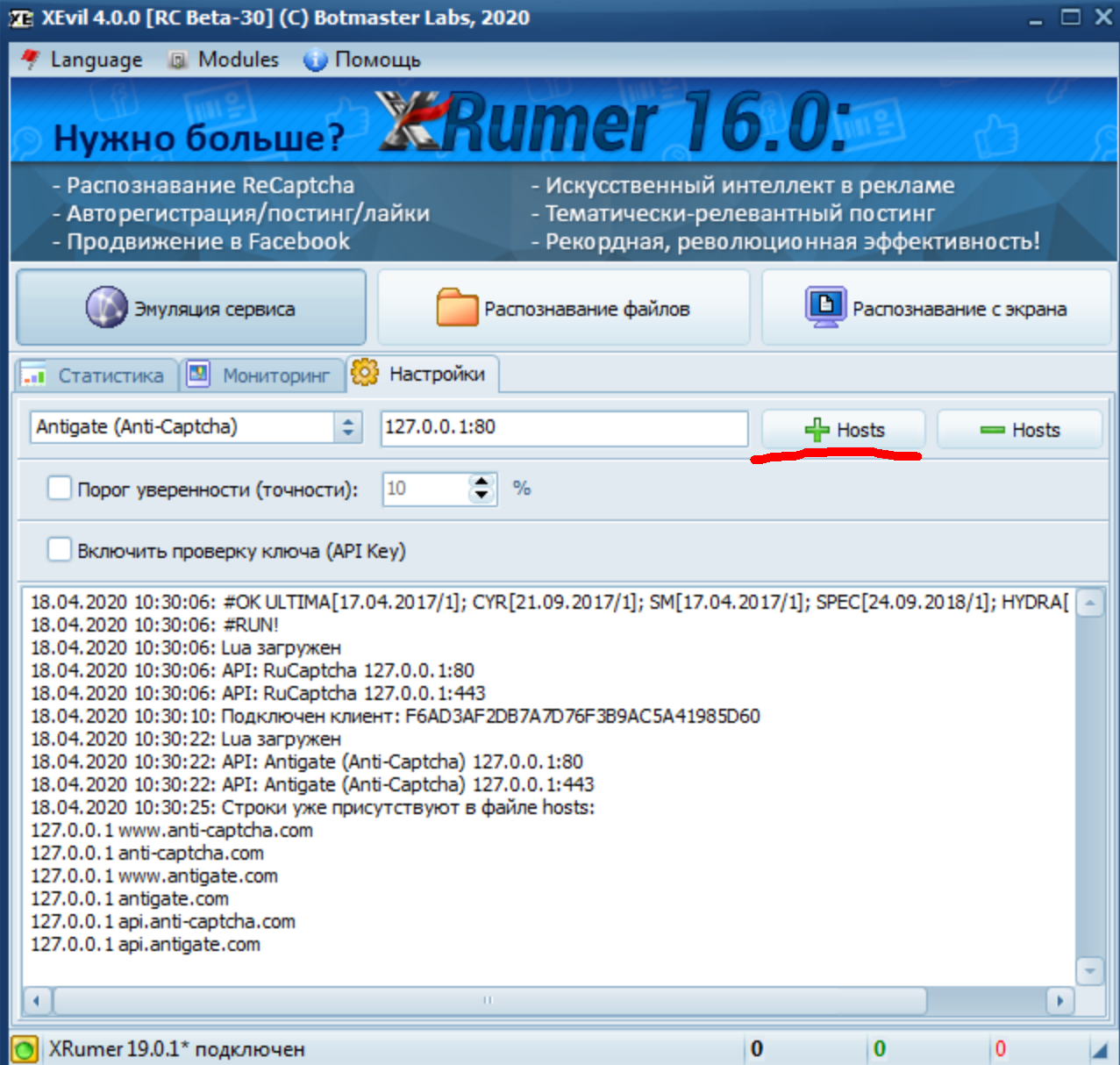Click log line '#RUN!'
Viewport: 1120px width, 1065px height.
(154, 625)
